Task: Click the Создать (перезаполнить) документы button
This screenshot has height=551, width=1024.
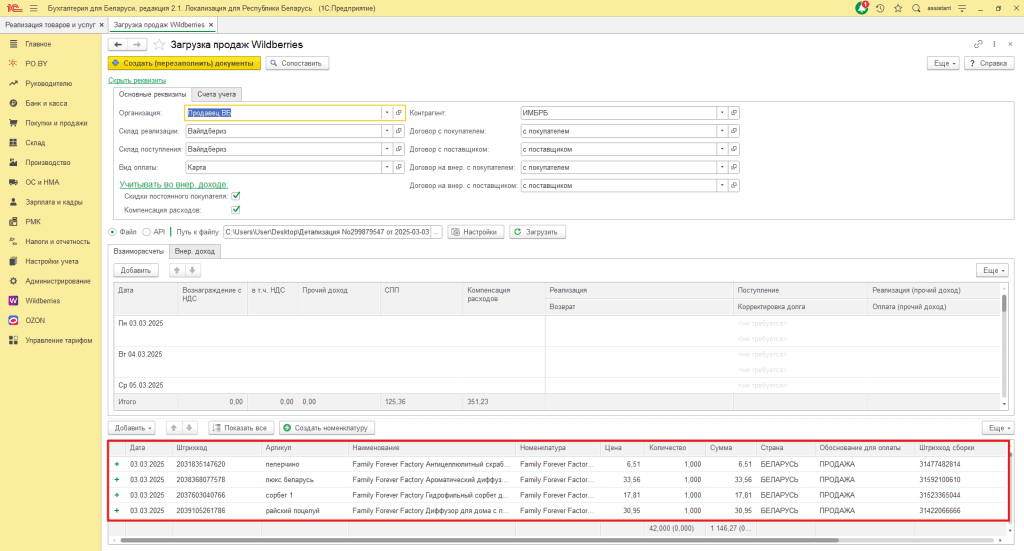Action: coord(184,63)
